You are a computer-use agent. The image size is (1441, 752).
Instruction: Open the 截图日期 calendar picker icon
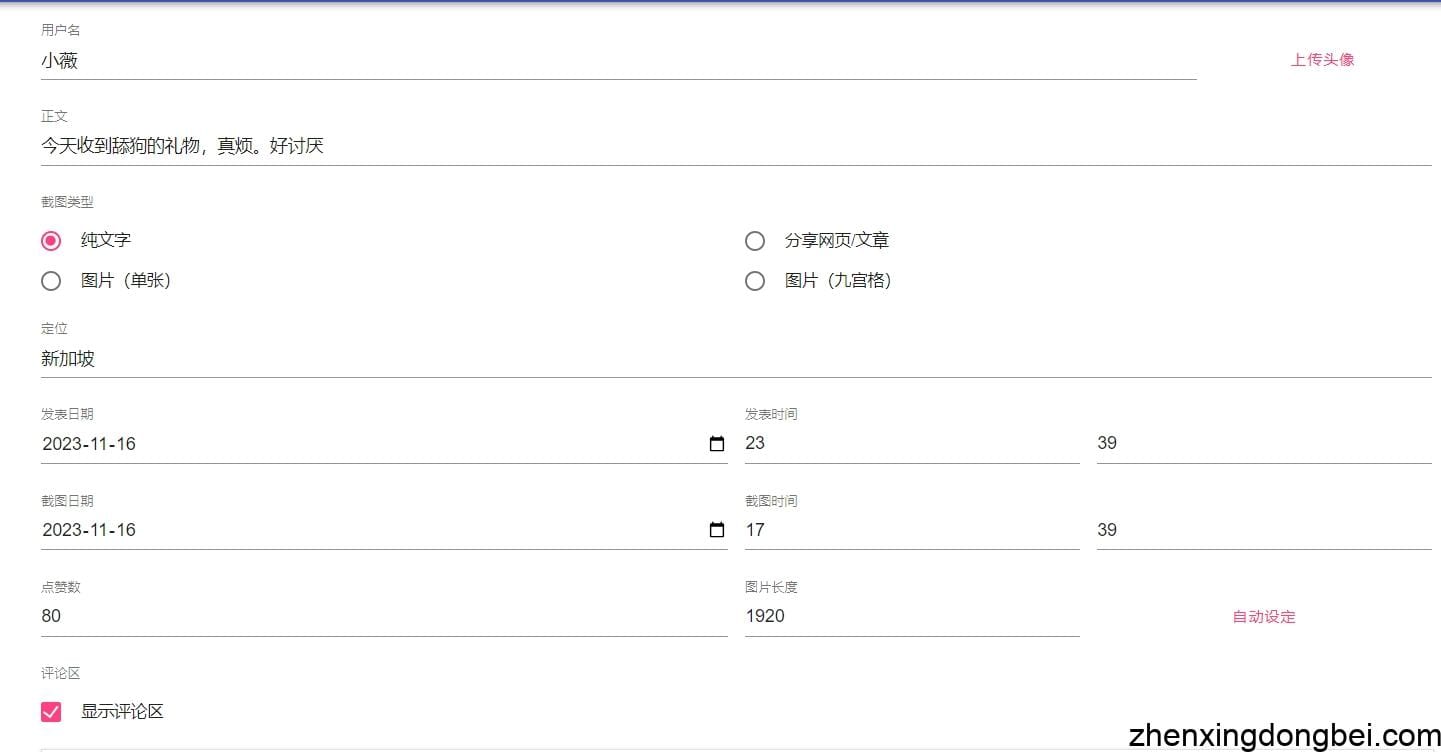pos(717,530)
